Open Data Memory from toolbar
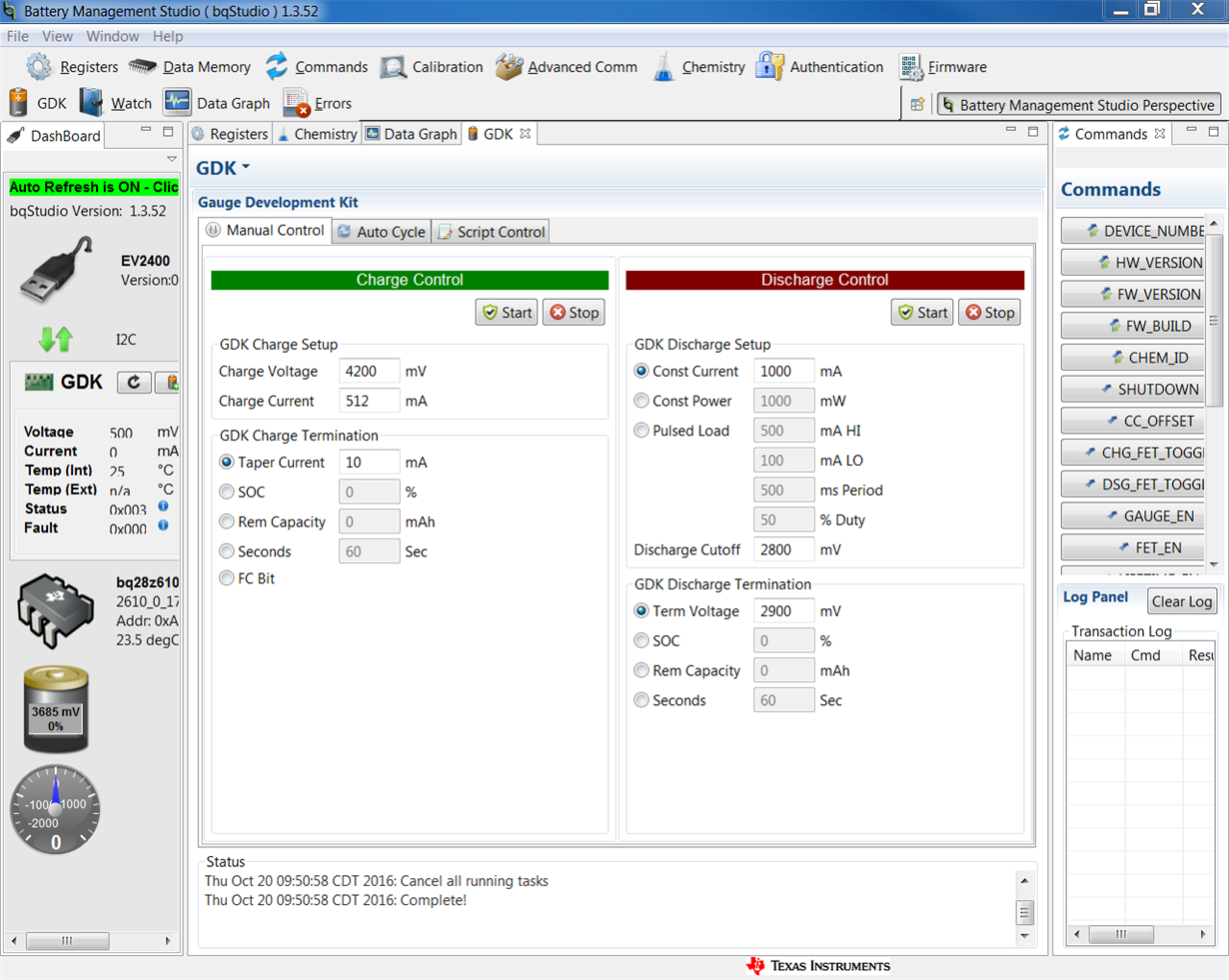This screenshot has height=980, width=1229. (x=190, y=67)
